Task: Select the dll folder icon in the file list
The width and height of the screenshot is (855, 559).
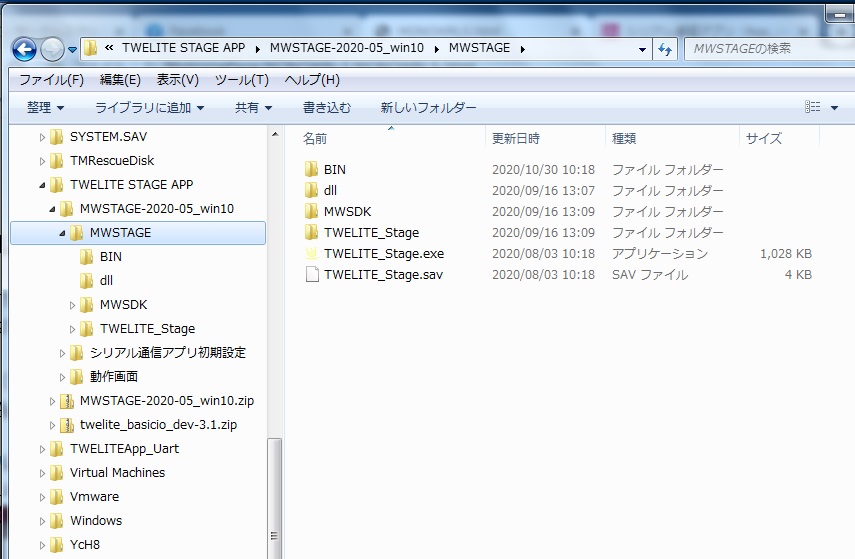Action: (x=311, y=190)
